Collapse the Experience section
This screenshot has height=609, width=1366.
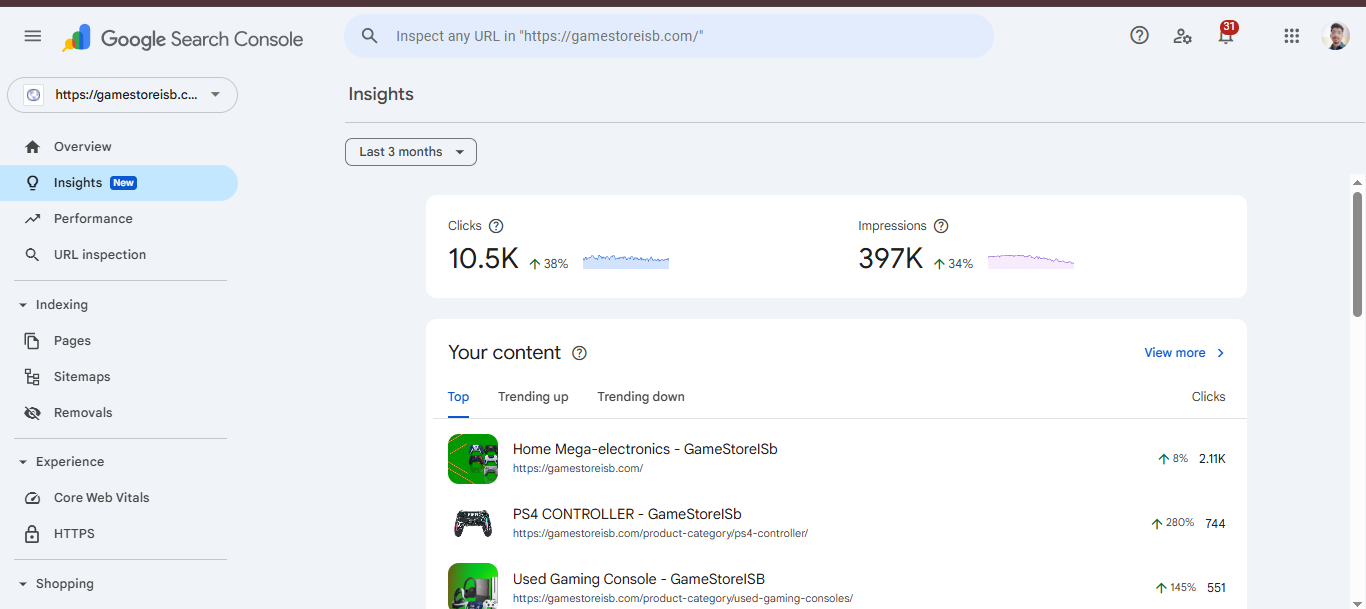[x=23, y=462]
